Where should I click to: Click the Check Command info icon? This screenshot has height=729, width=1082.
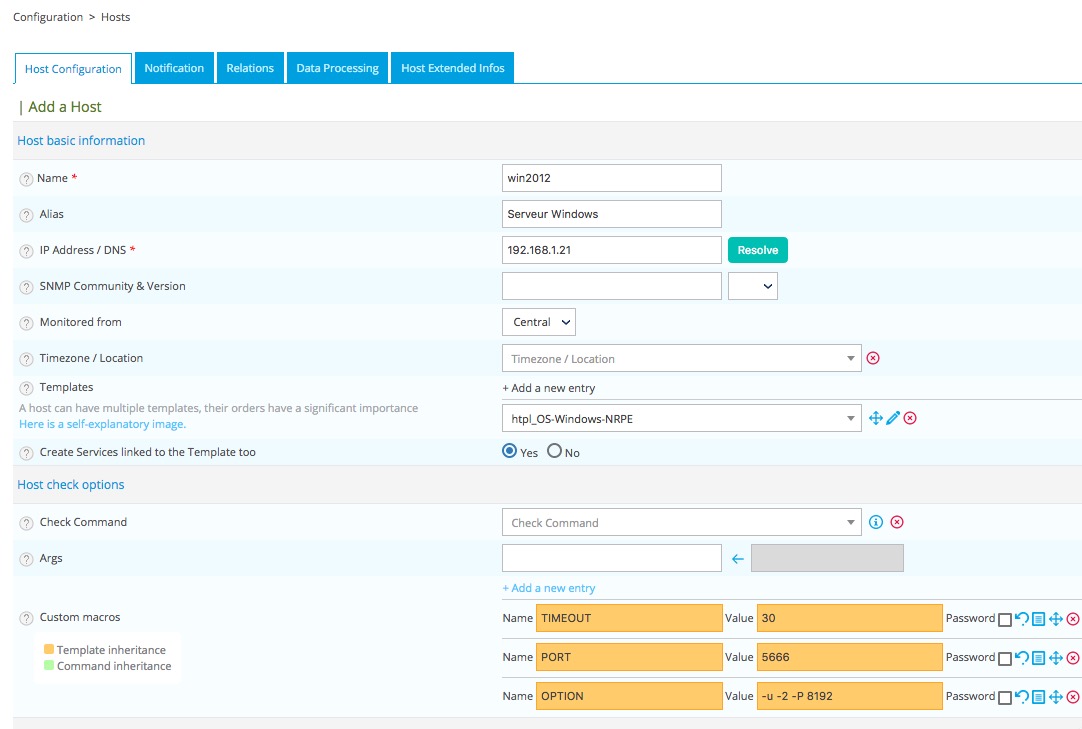tap(876, 522)
